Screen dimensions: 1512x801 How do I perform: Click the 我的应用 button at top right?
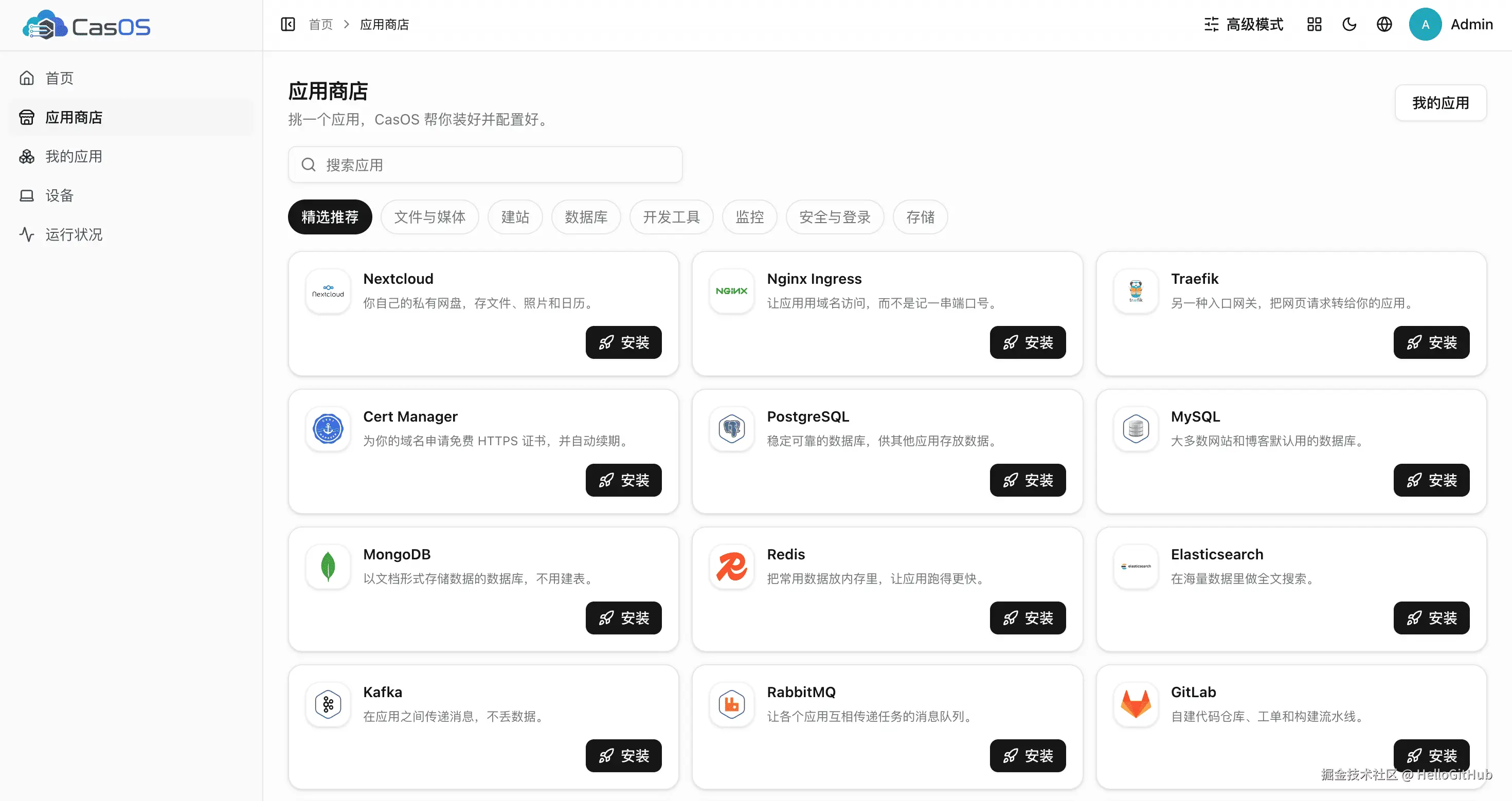(1441, 103)
